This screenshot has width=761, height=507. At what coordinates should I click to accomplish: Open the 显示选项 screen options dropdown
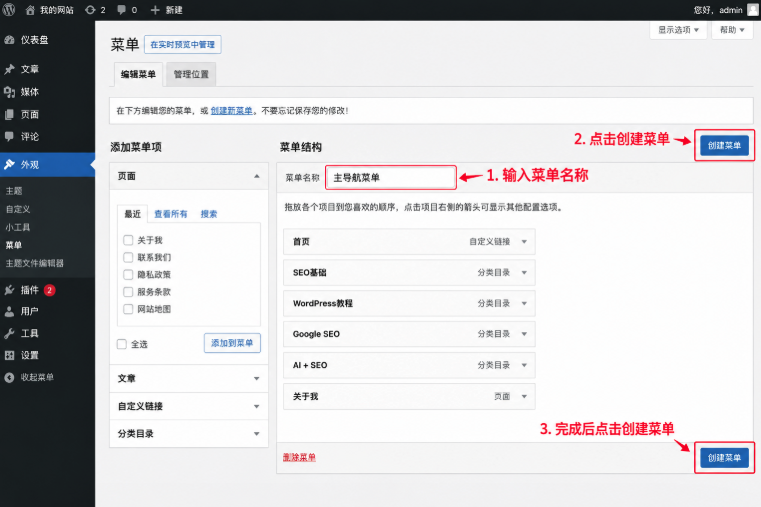pyautogui.click(x=678, y=30)
